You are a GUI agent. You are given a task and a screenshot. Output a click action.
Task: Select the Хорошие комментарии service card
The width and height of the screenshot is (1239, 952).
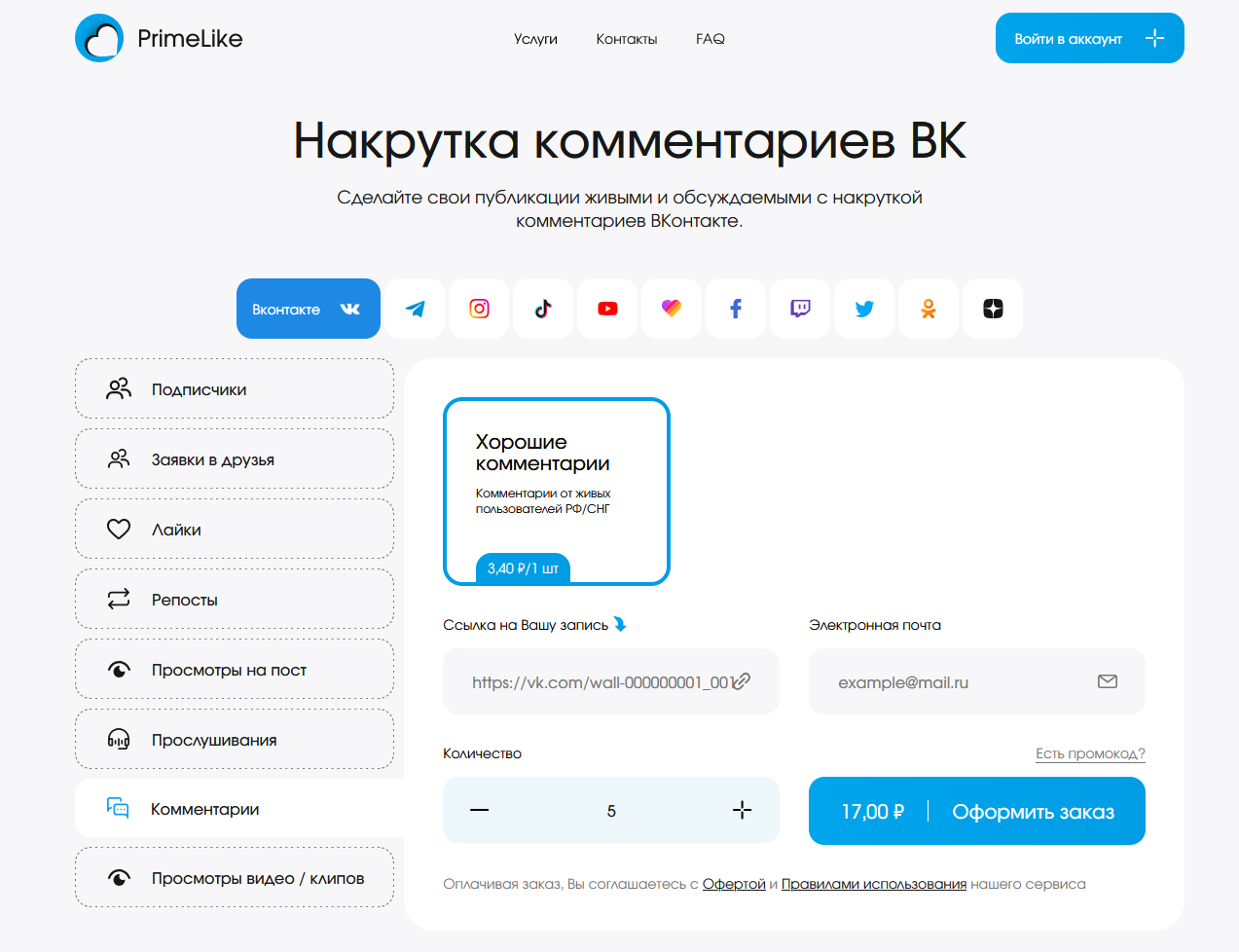(x=557, y=492)
